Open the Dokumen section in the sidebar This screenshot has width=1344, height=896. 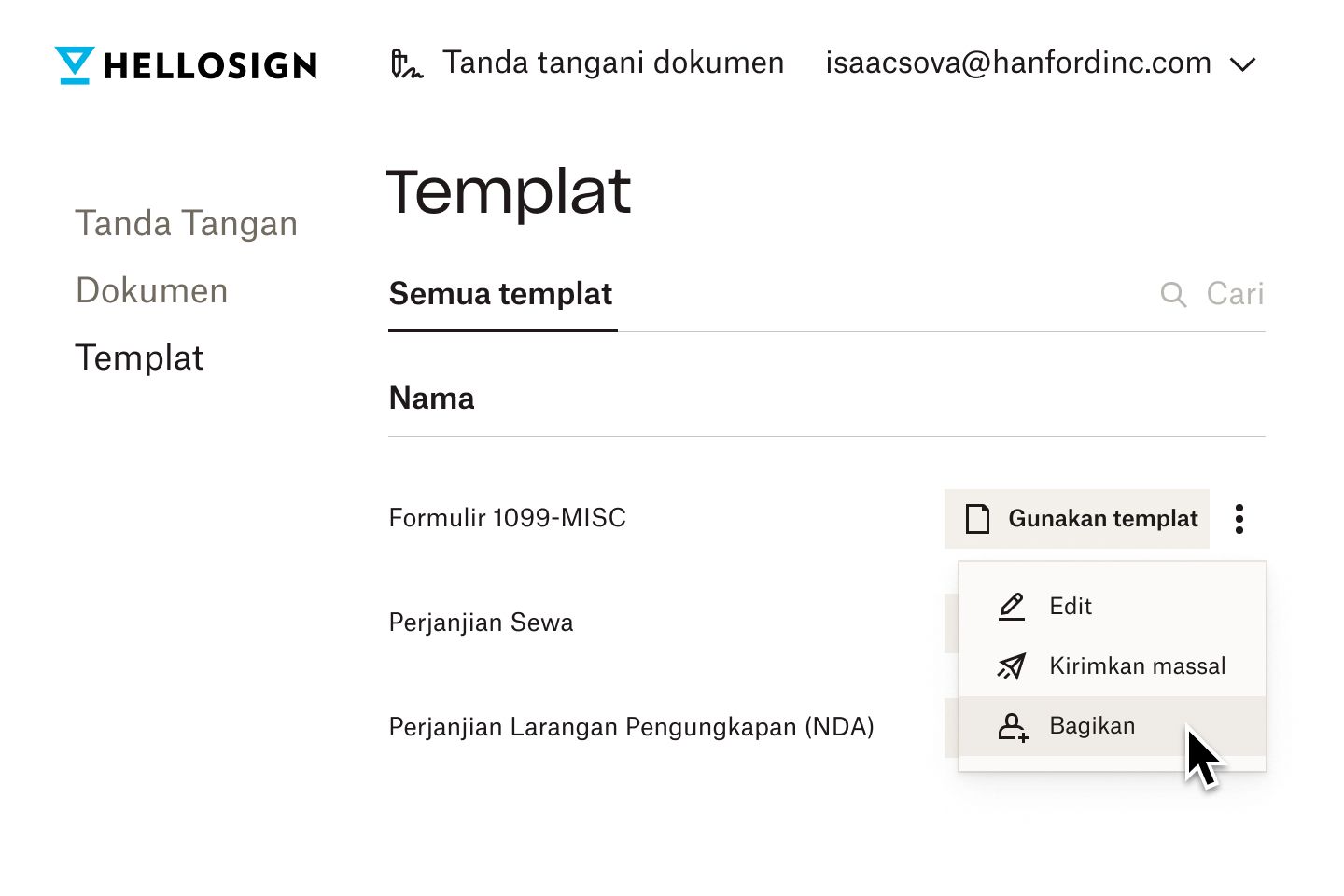pos(151,290)
